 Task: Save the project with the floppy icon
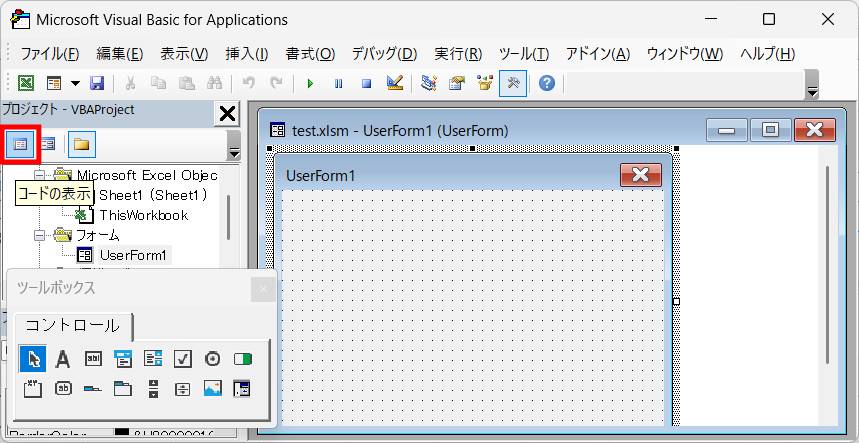(x=97, y=83)
